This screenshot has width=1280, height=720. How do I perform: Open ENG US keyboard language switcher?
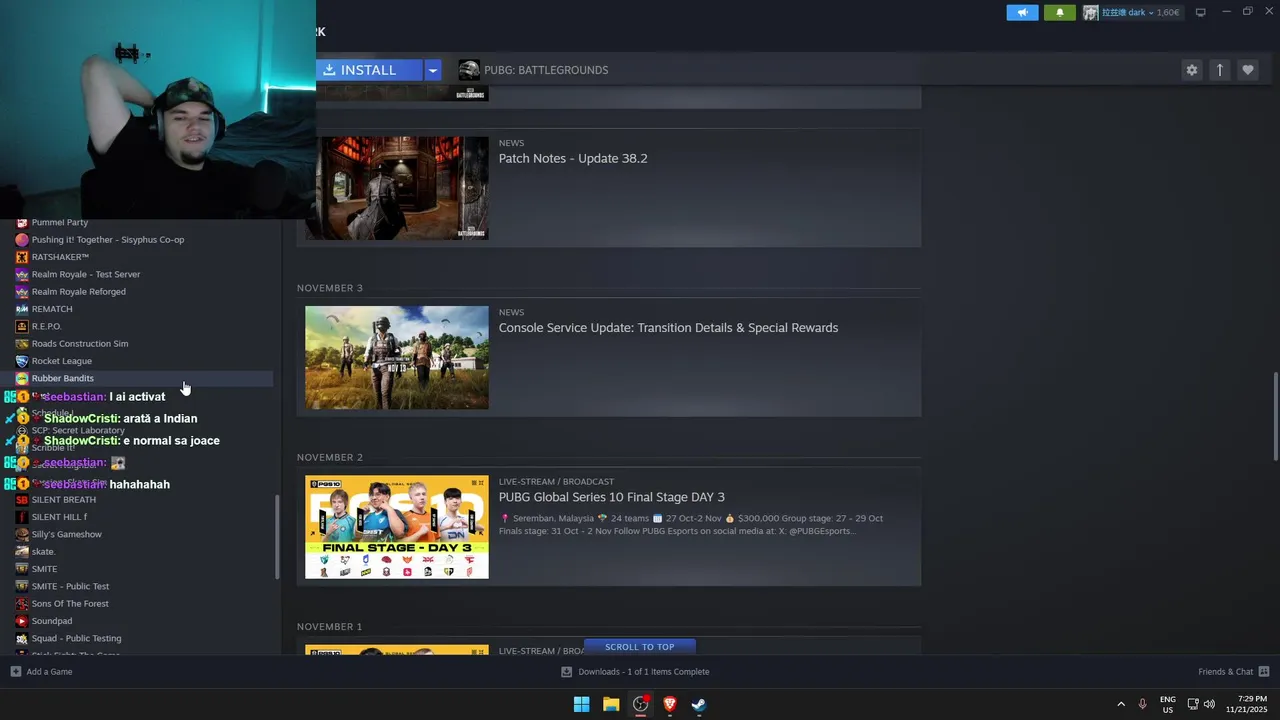1168,704
